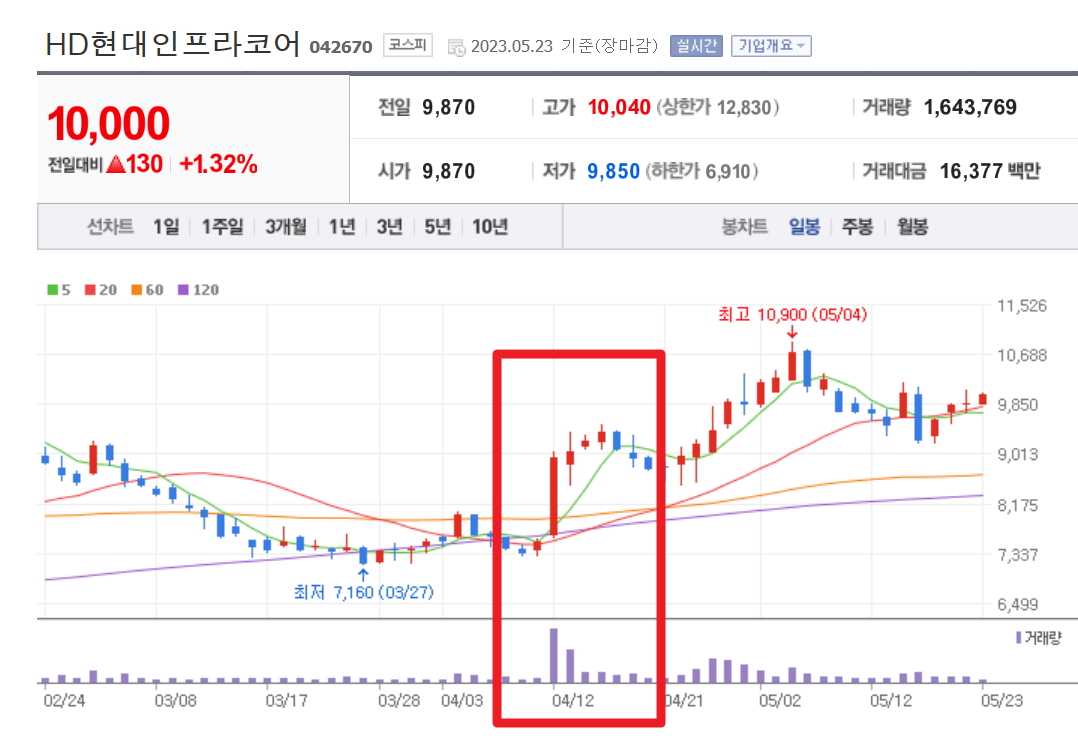Image resolution: width=1078 pixels, height=740 pixels.
Task: Click the +1.32% change value
Action: coord(218,164)
